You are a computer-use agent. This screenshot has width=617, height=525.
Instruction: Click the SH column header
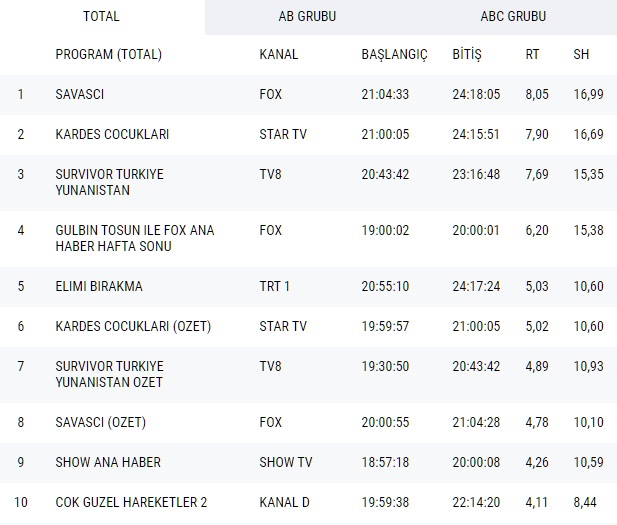[x=581, y=54]
